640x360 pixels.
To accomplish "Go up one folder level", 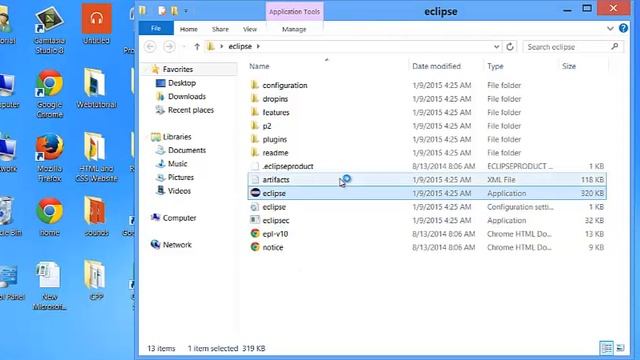I will pyautogui.click(x=197, y=47).
